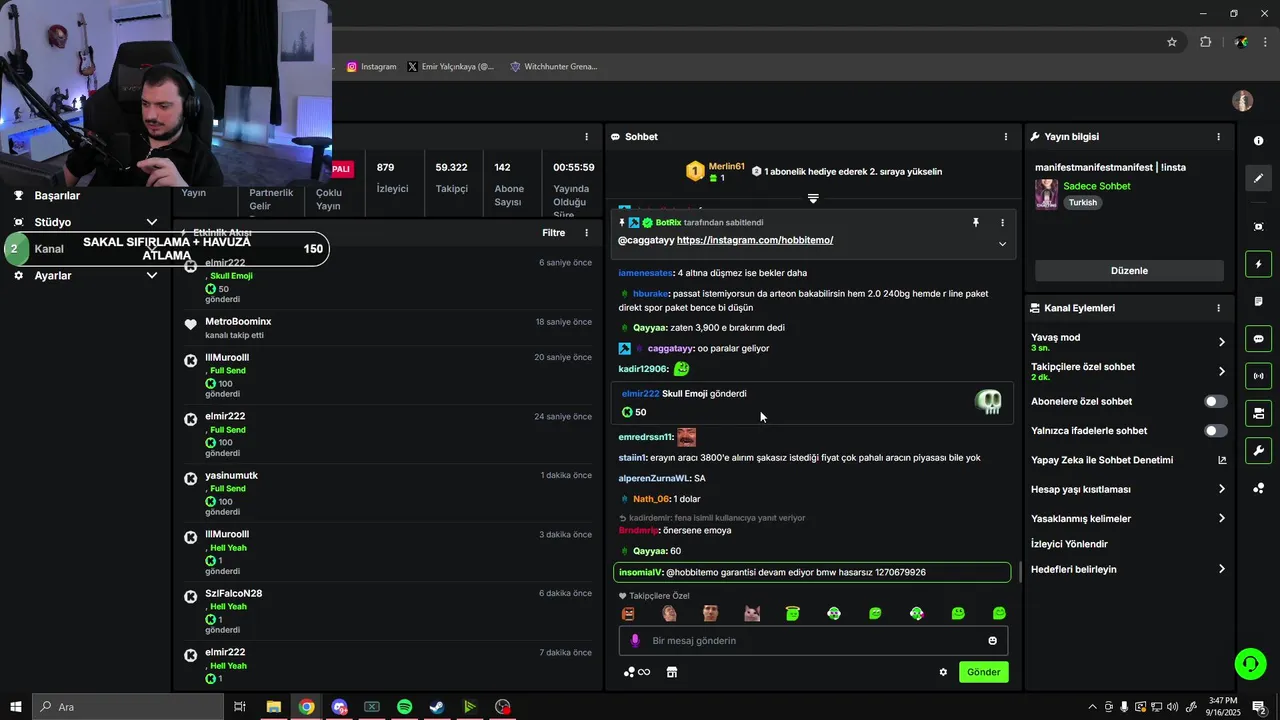Screen dimensions: 1280x720
Task: Click the pencil edit icon in right sidebar
Action: pos(1258,178)
